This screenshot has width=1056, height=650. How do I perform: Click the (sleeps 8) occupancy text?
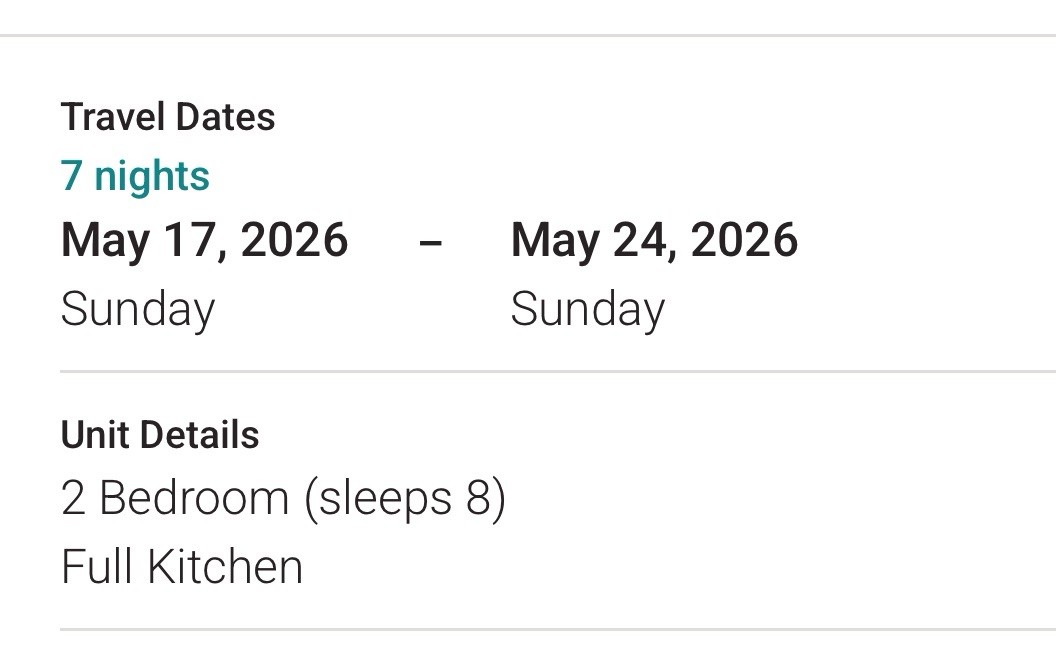click(405, 499)
